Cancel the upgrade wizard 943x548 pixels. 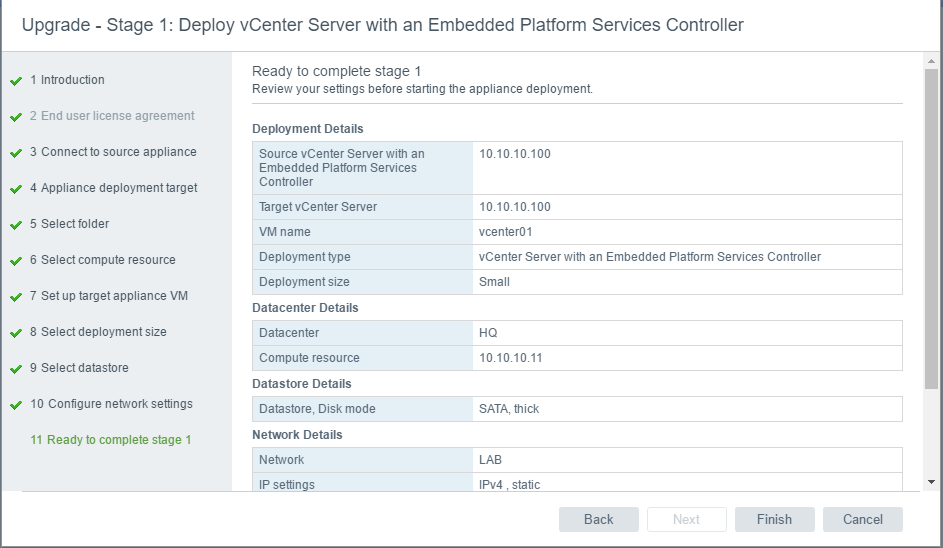click(862, 519)
